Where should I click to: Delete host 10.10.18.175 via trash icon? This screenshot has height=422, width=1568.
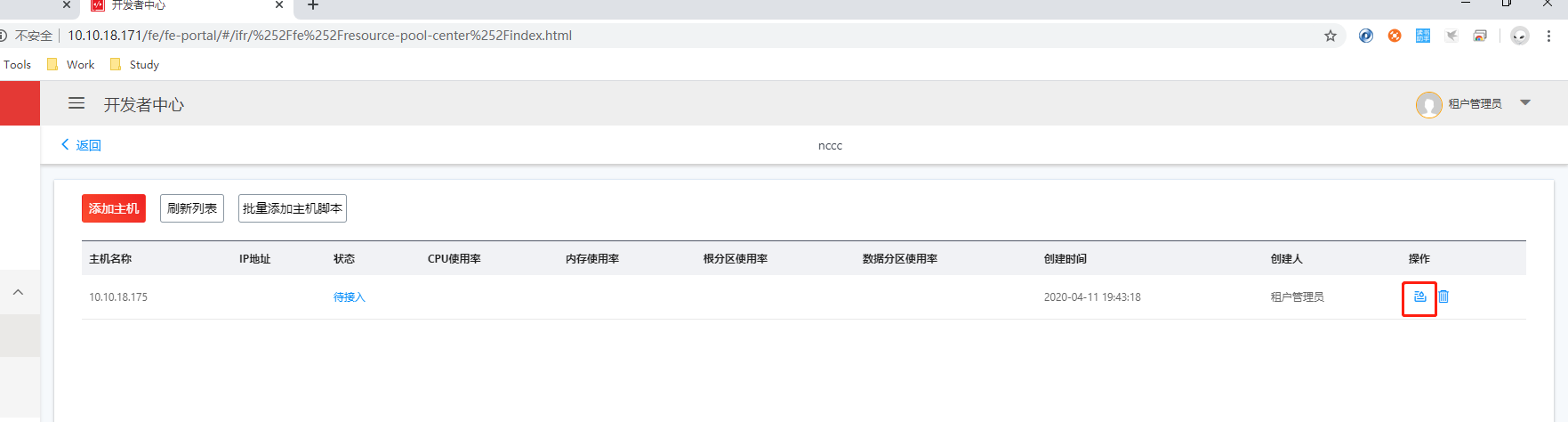coord(1443,296)
